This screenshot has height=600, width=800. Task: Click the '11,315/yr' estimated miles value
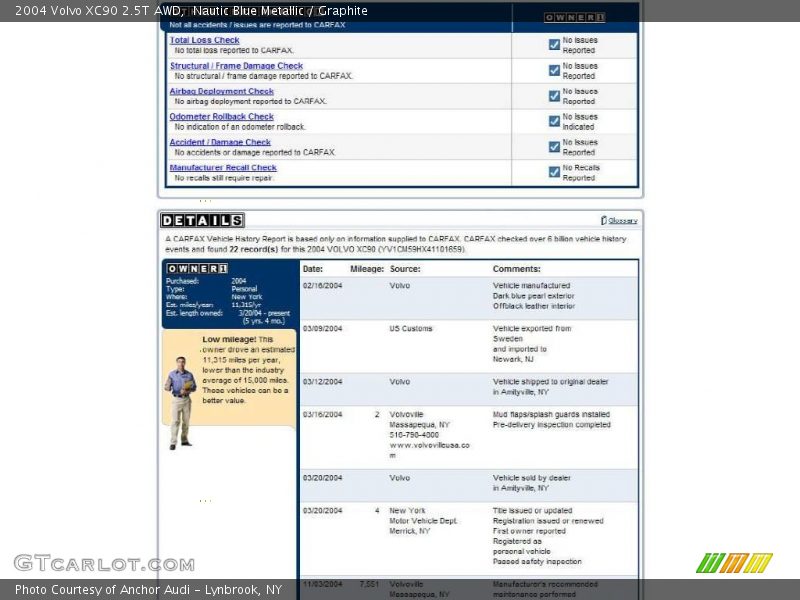click(246, 305)
